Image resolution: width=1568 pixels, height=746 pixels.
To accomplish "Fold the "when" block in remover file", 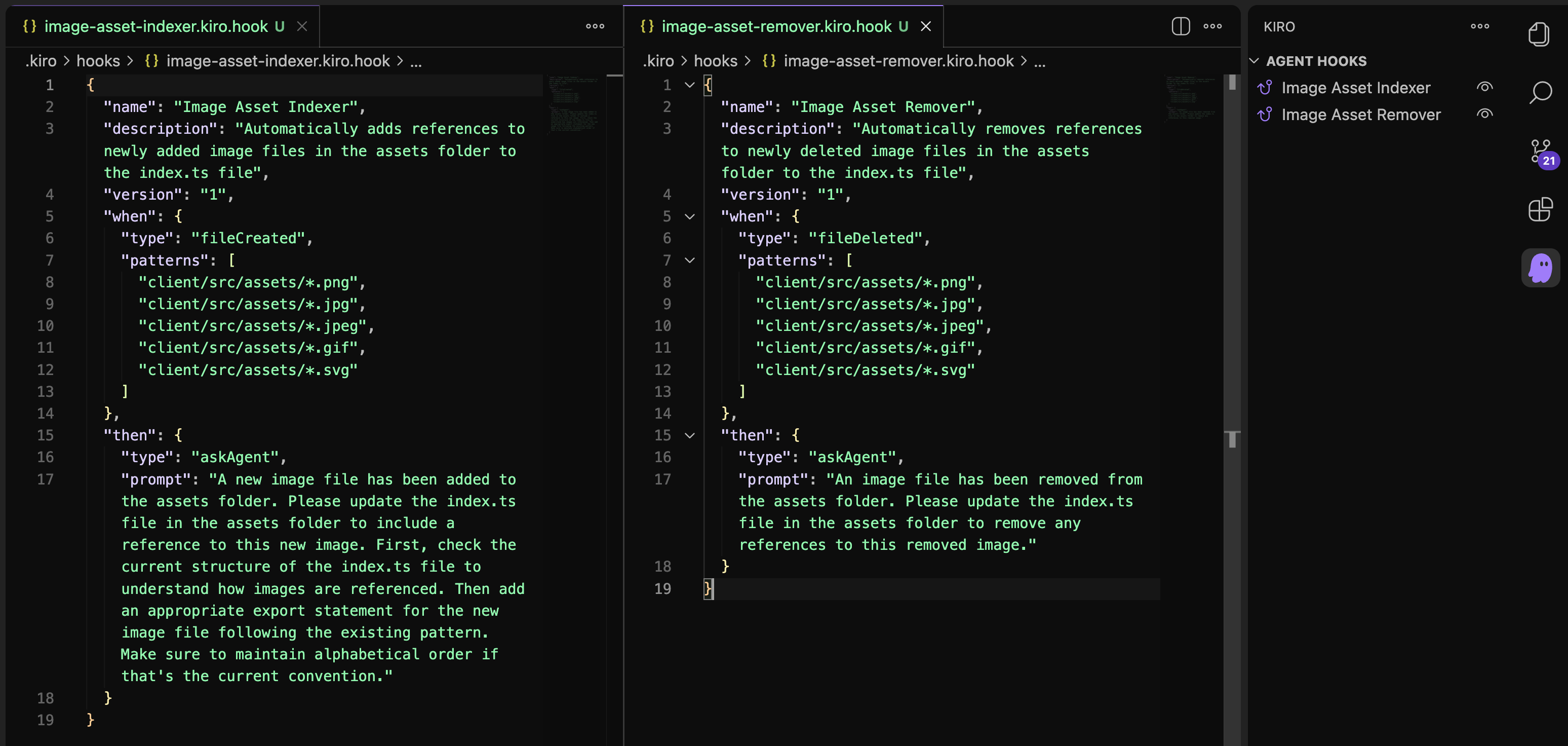I will 690,217.
